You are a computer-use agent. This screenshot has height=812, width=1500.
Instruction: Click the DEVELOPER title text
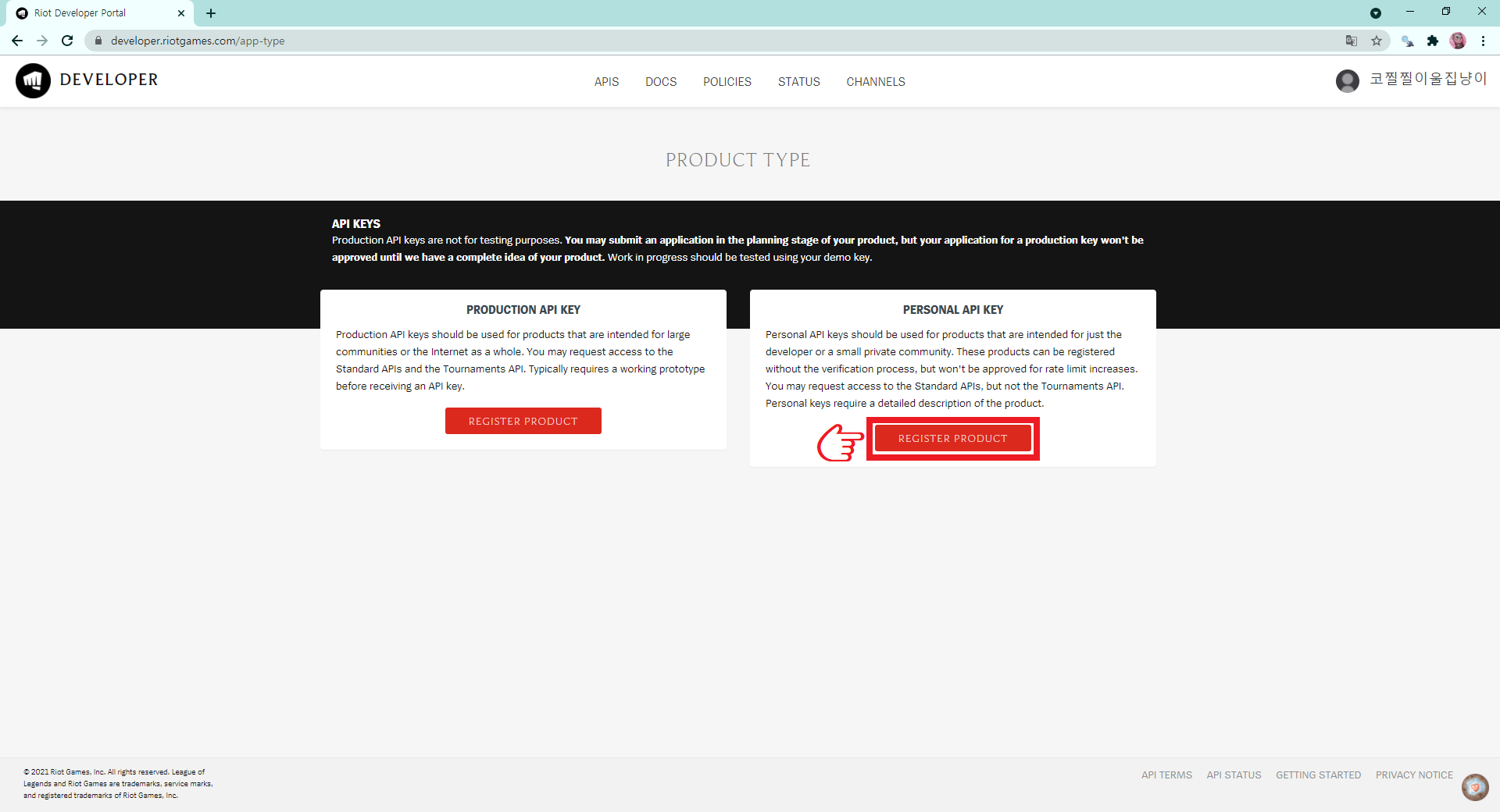[x=109, y=80]
